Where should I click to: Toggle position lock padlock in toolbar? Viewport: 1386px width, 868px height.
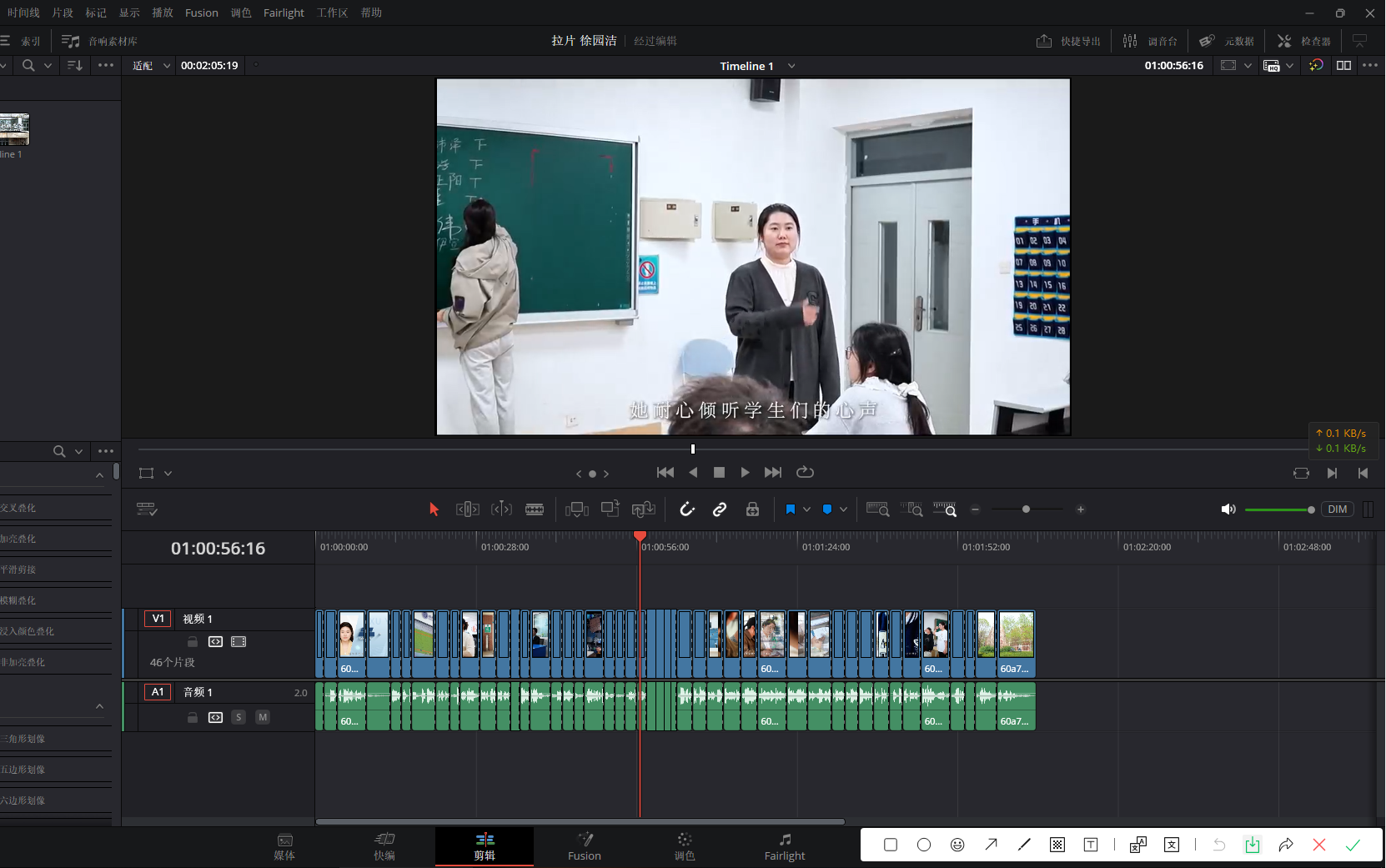(752, 509)
